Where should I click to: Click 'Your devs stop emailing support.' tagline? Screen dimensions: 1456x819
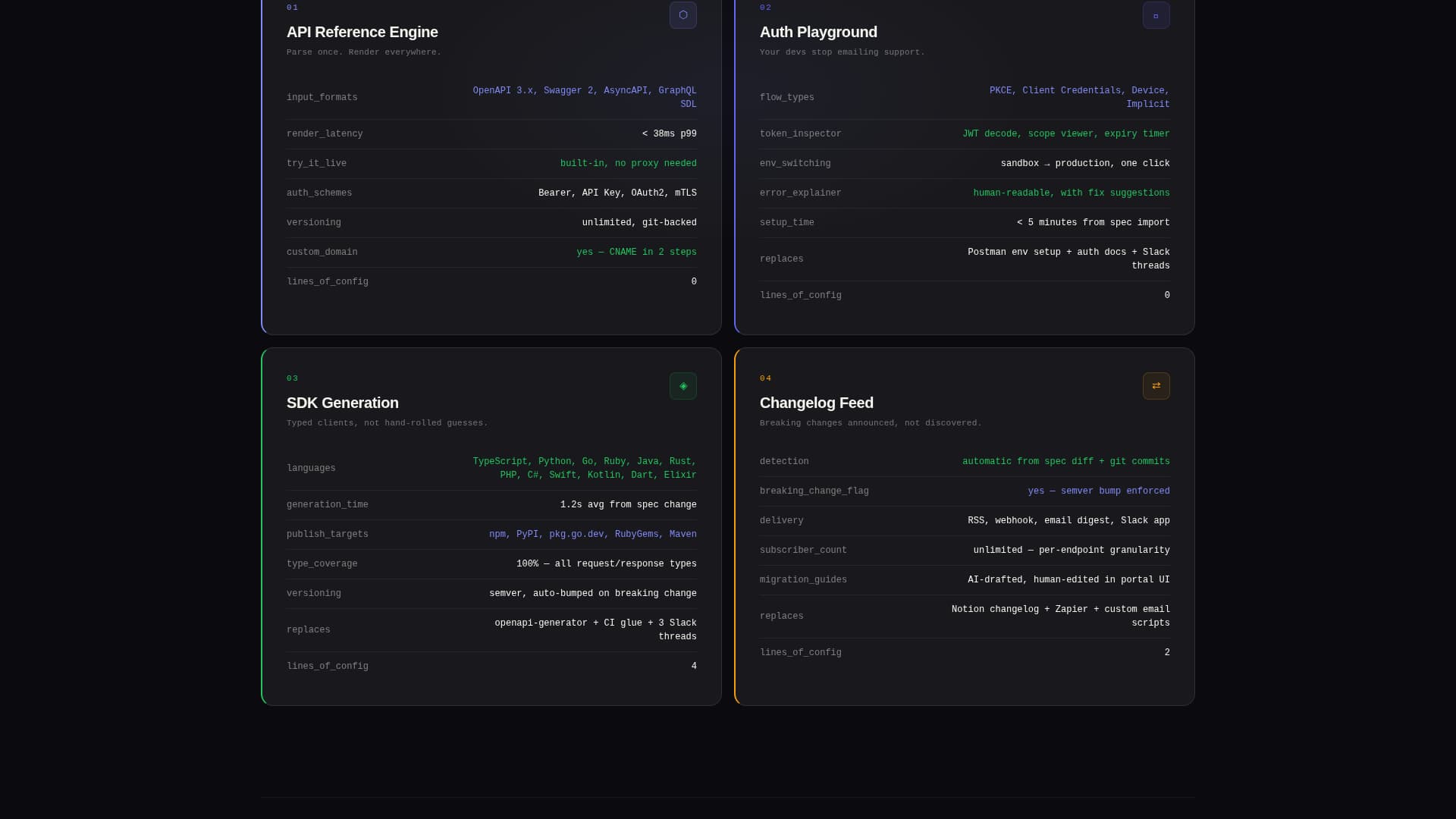coord(842,52)
